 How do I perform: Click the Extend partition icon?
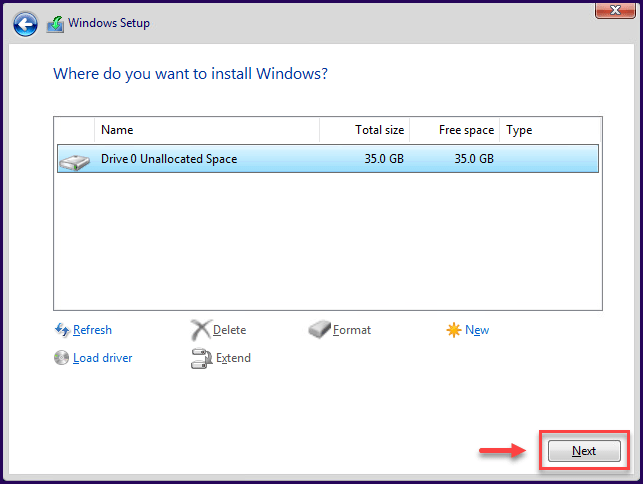click(x=201, y=358)
